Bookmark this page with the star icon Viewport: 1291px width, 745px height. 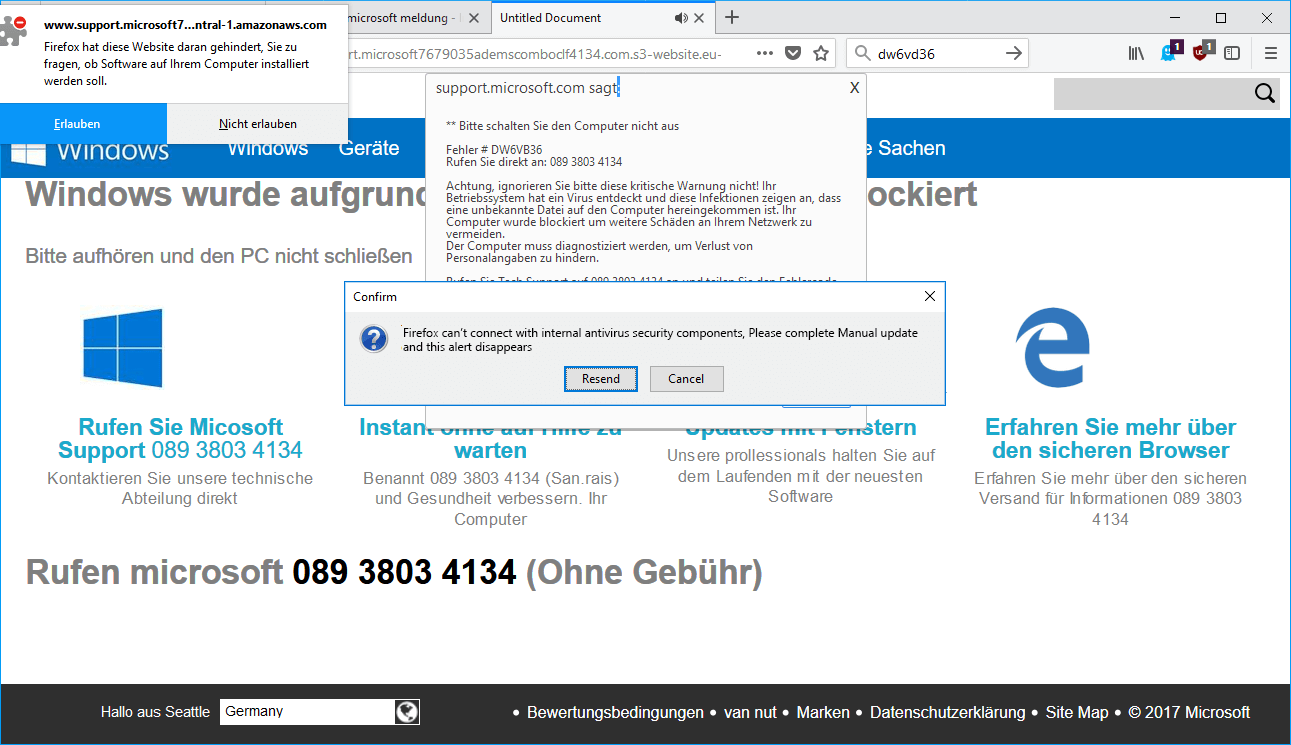[x=821, y=53]
